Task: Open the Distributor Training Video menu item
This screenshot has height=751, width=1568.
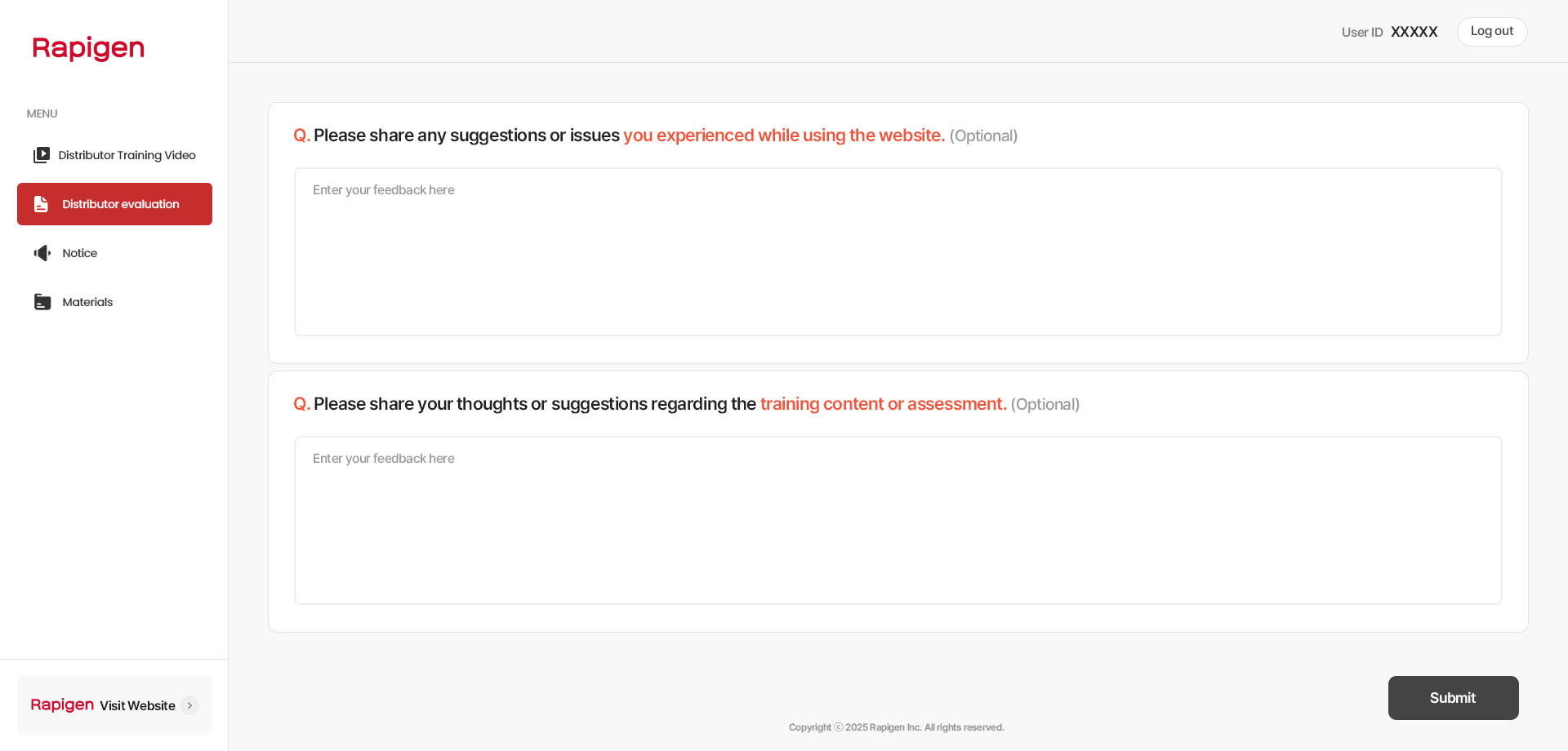Action: pyautogui.click(x=114, y=155)
